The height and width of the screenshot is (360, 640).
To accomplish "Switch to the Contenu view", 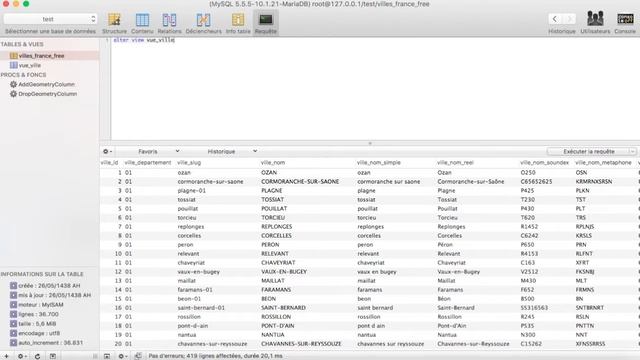I will coord(142,23).
